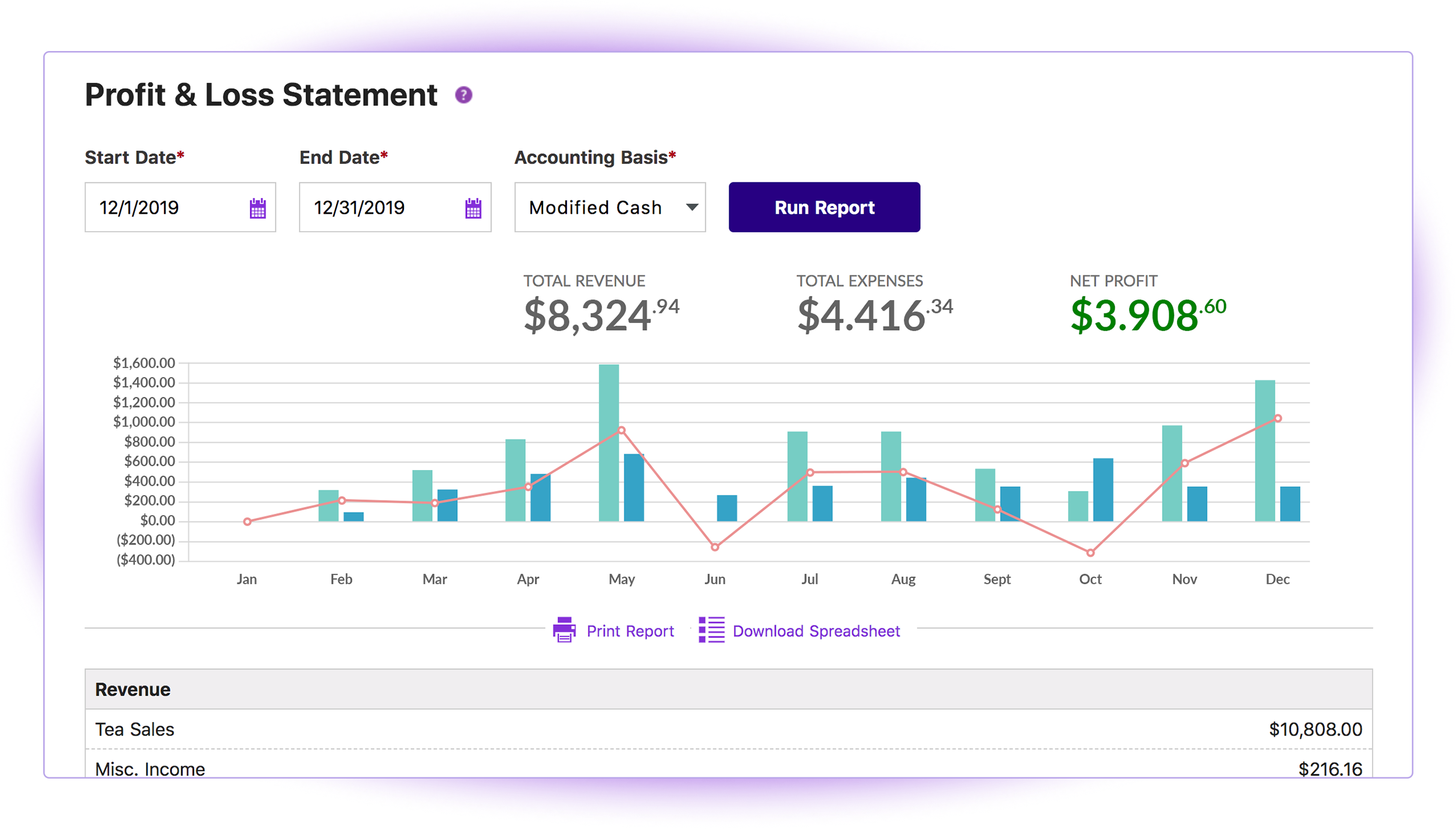The width and height of the screenshot is (1456, 829).
Task: Select the End Date input field
Action: point(390,207)
